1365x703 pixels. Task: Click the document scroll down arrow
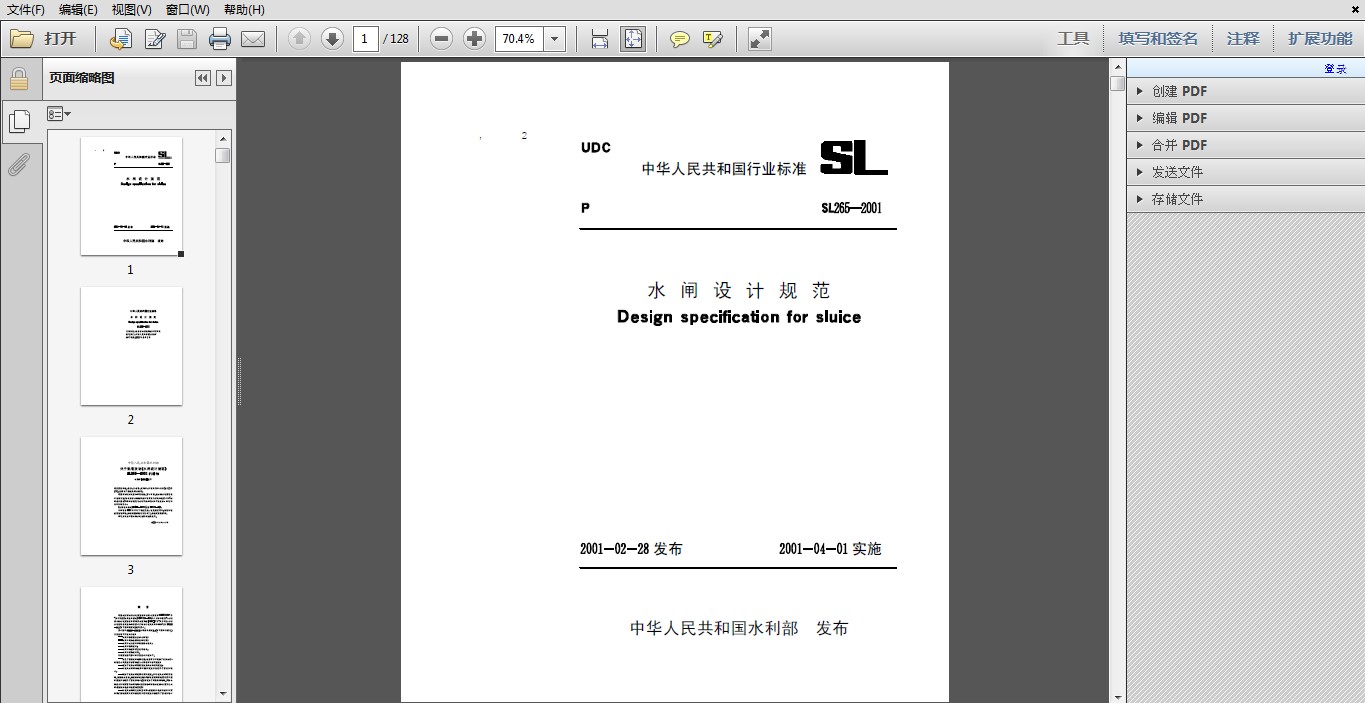[x=1117, y=695]
